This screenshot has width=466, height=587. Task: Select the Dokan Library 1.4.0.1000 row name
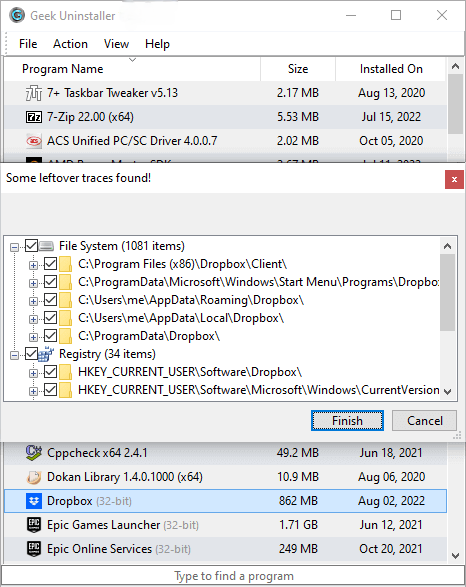coord(125,477)
